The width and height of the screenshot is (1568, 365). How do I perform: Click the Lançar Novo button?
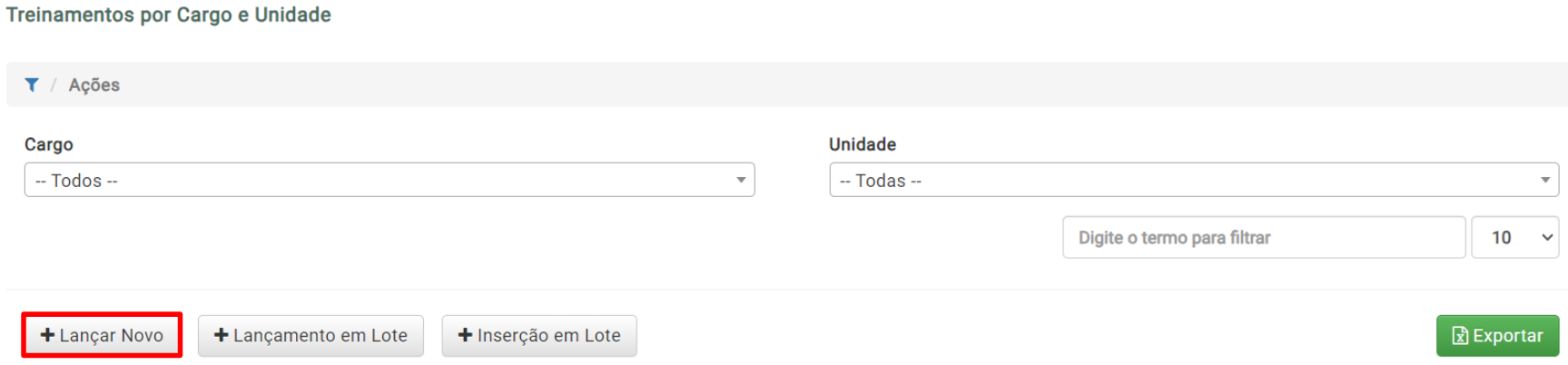[103, 335]
